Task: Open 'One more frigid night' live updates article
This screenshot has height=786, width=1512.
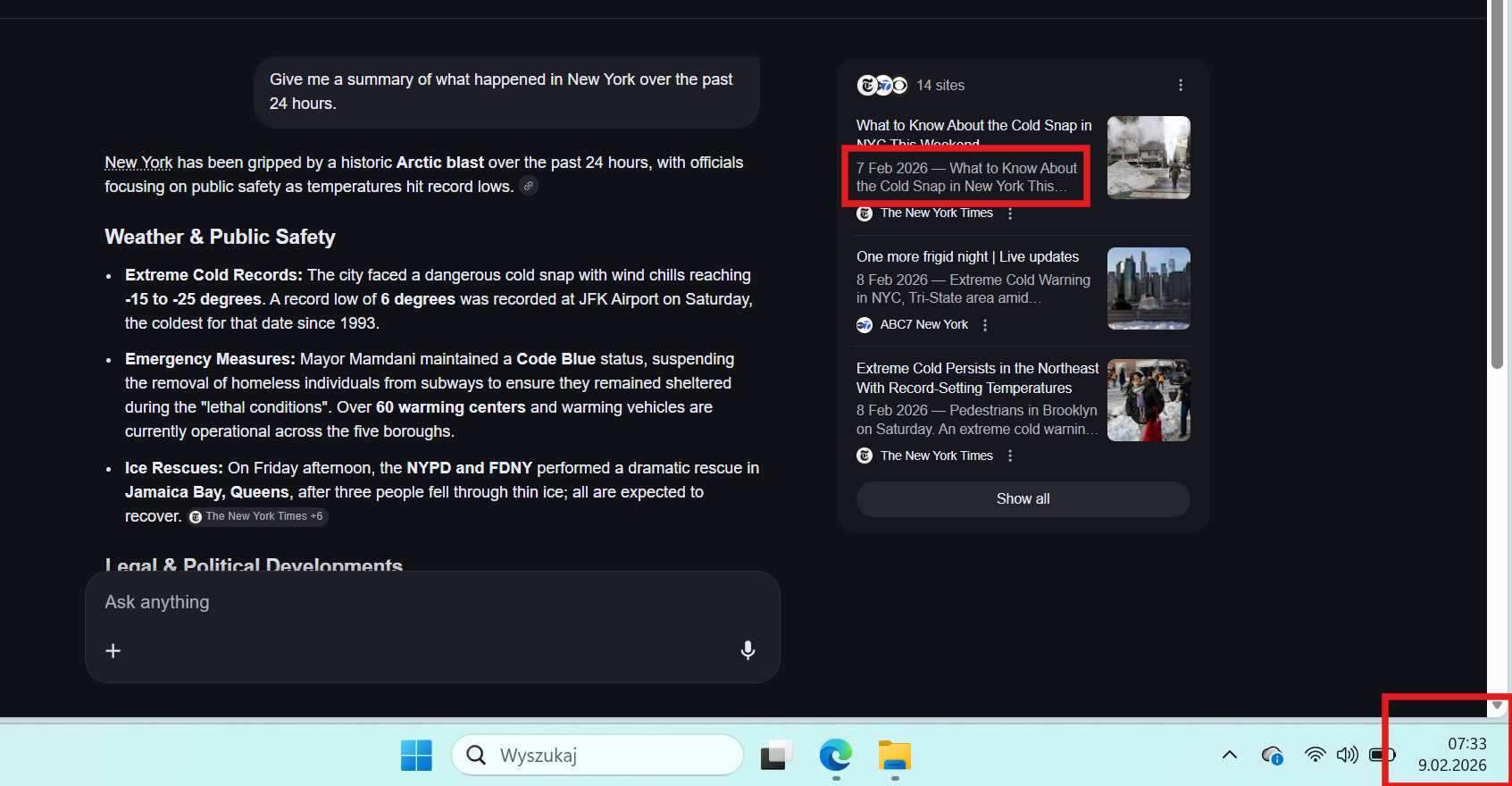Action: (x=967, y=256)
